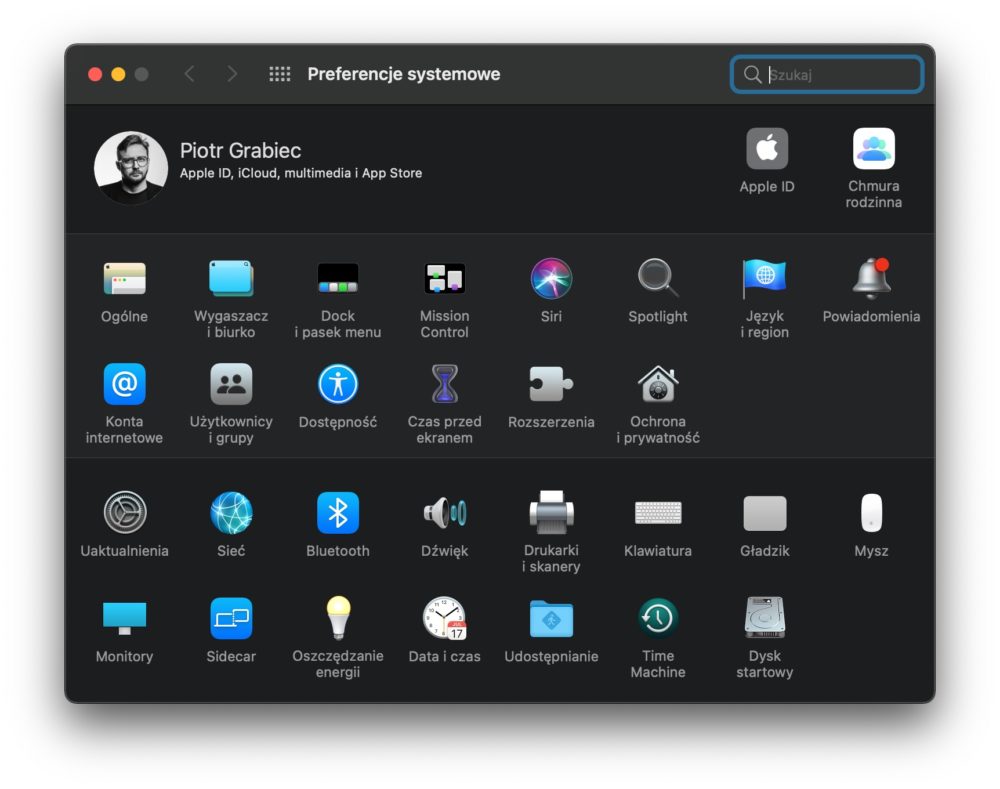The width and height of the screenshot is (1000, 789).
Task: Open Mission Control preferences
Action: coord(445,279)
